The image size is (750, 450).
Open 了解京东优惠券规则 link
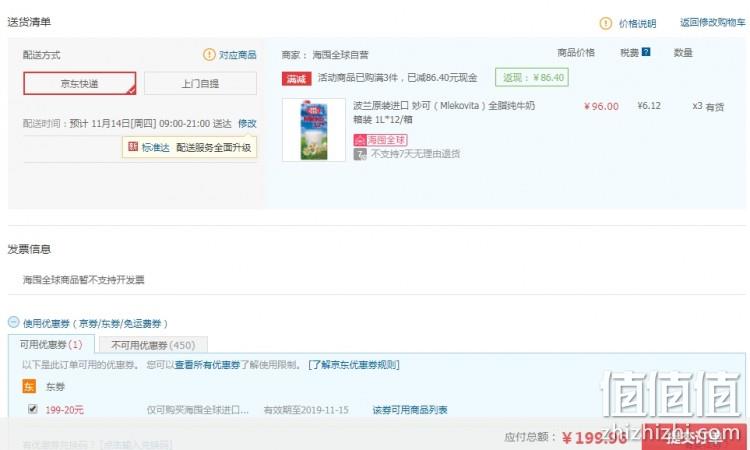click(x=354, y=365)
